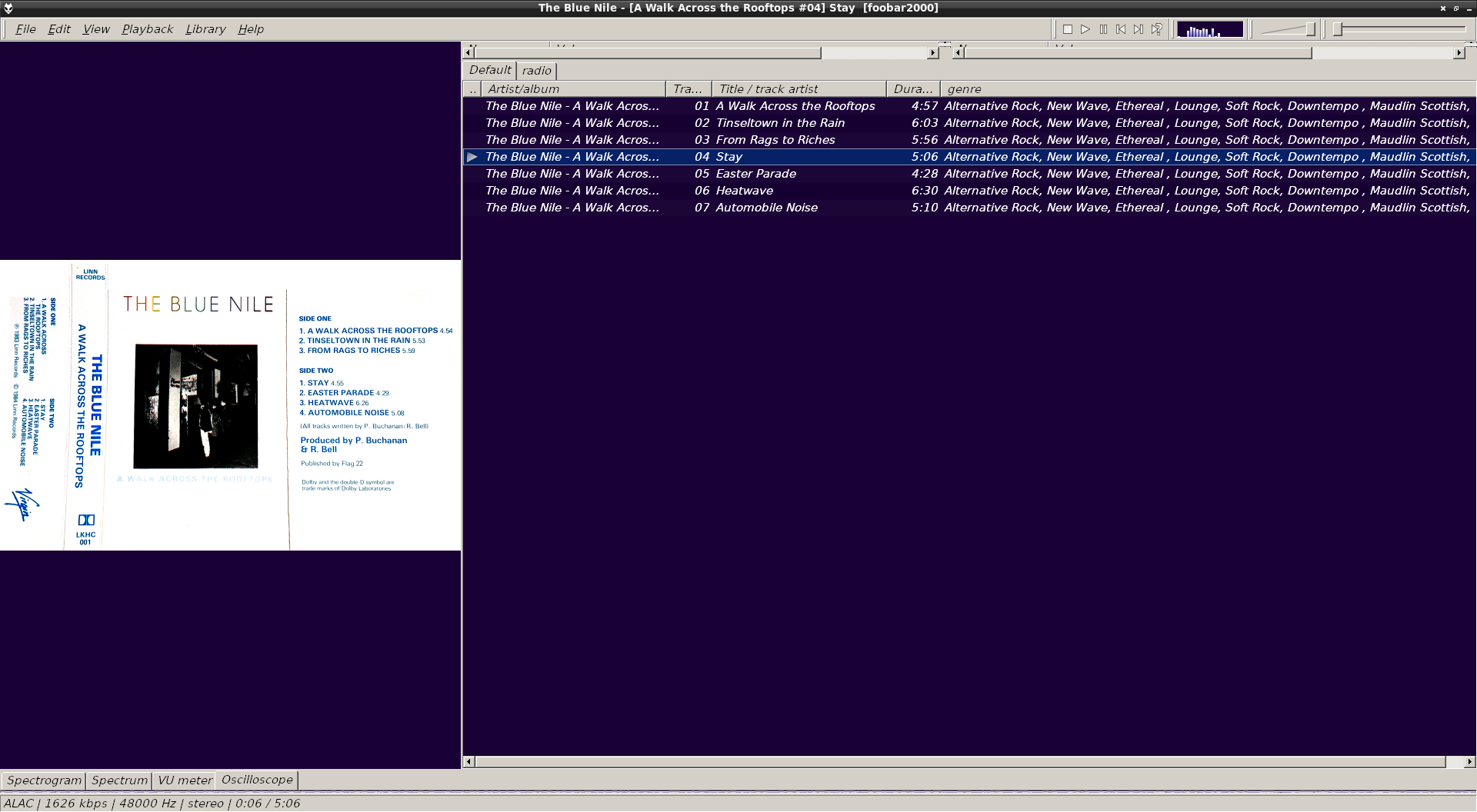The height and width of the screenshot is (812, 1477).
Task: Switch to the Spectrum tab
Action: pos(119,780)
